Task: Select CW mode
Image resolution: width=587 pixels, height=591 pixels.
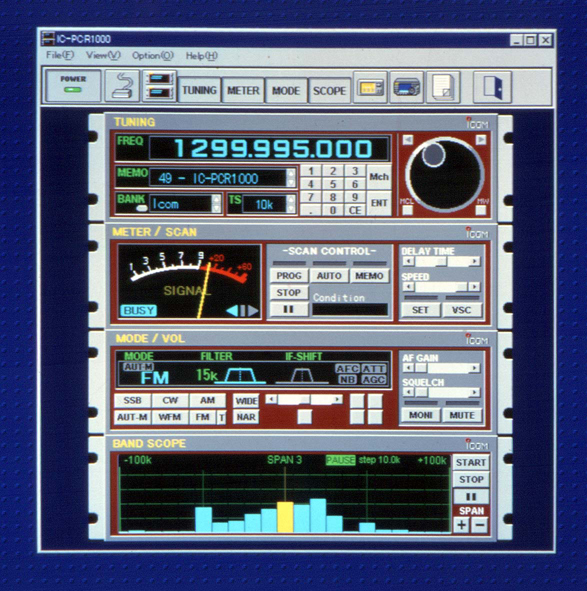Action: pos(170,400)
